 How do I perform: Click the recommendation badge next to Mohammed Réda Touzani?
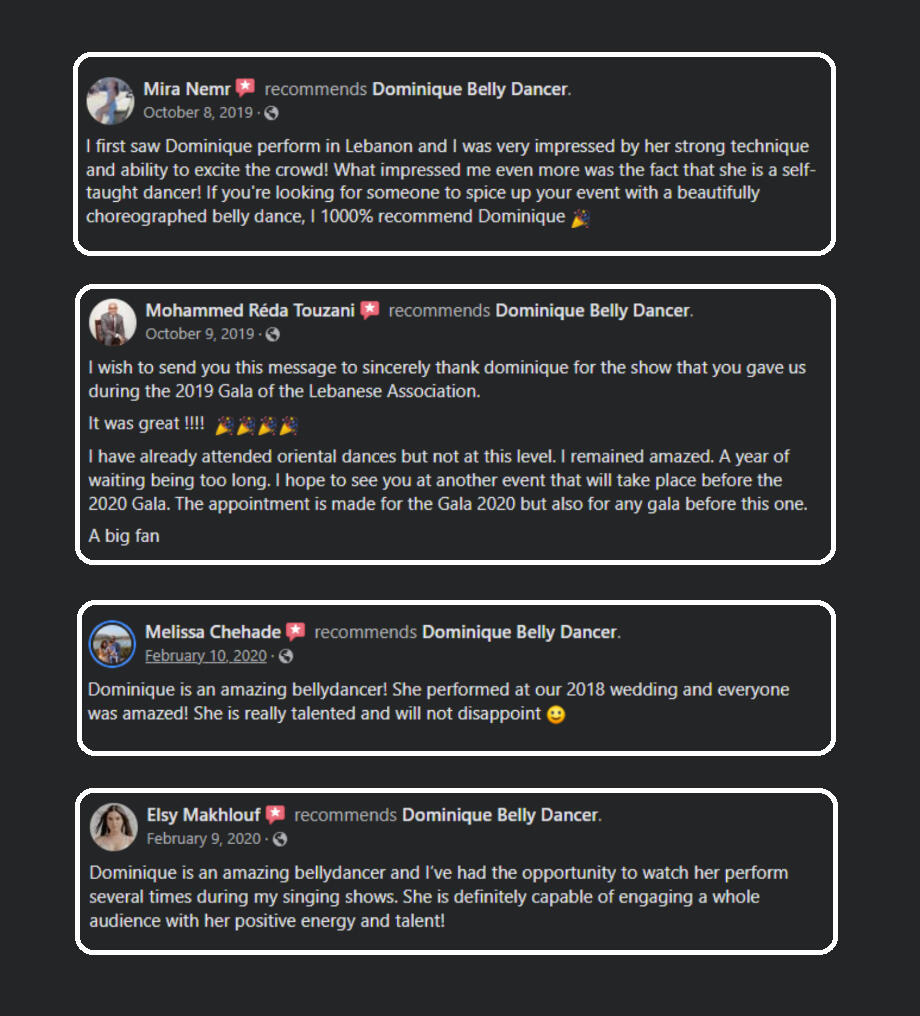point(370,309)
